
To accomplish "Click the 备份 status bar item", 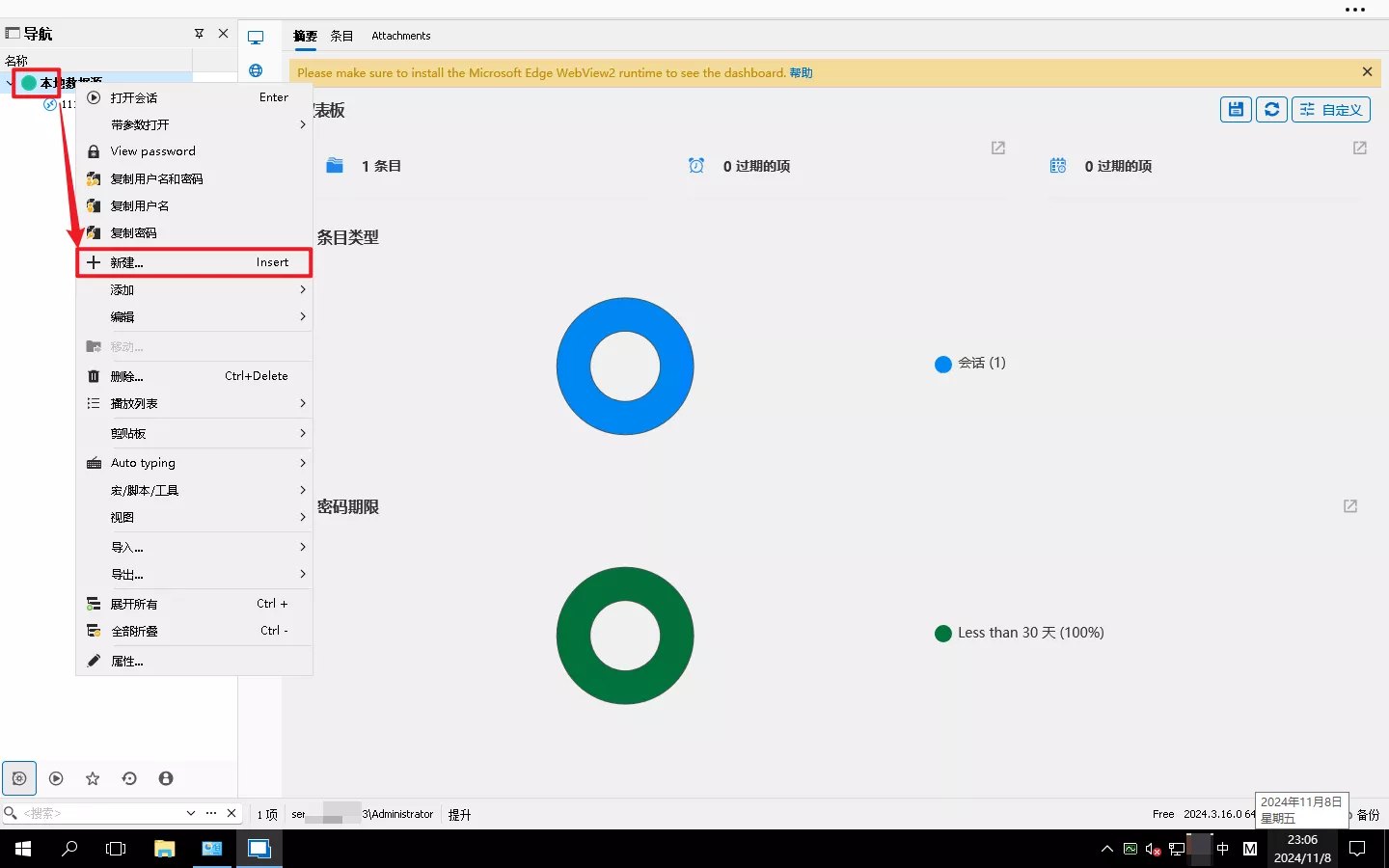I will 1368,815.
